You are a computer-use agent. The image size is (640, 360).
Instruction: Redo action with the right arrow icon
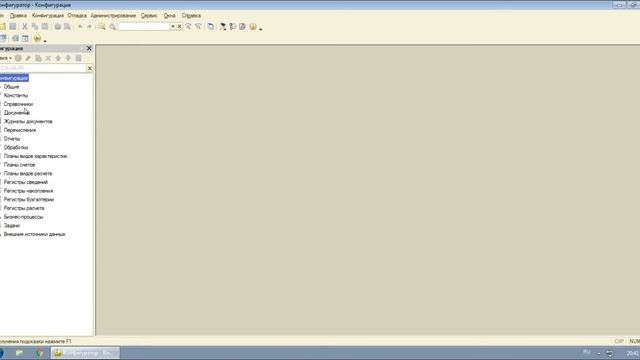(x=89, y=27)
